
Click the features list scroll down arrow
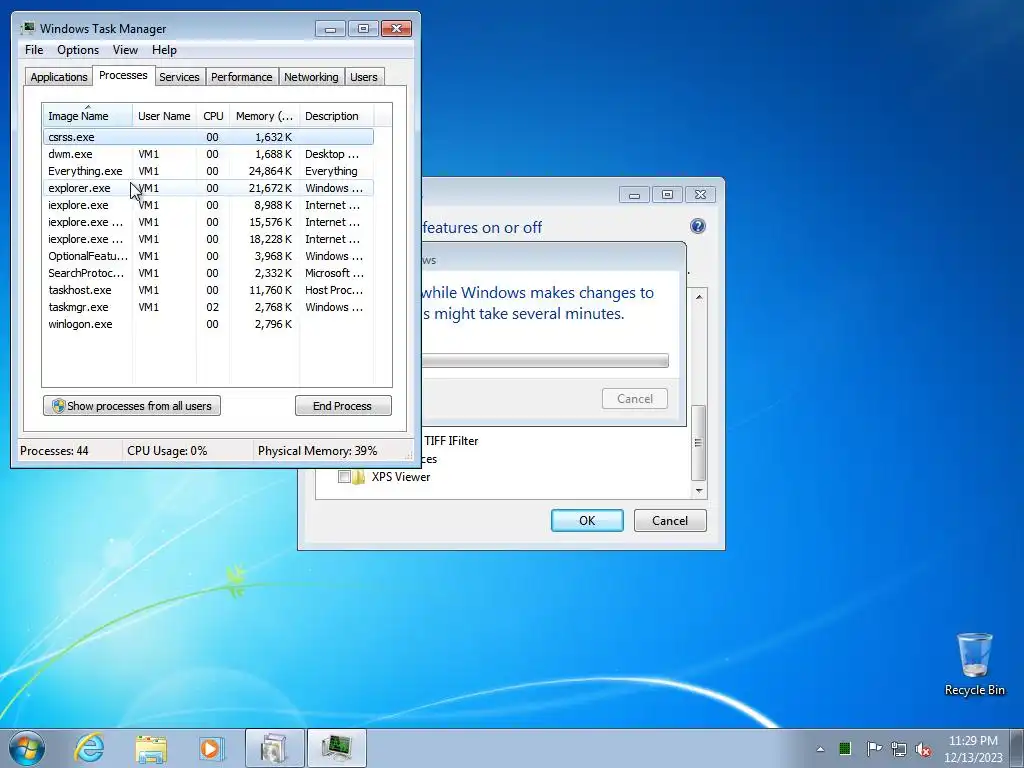tap(699, 490)
